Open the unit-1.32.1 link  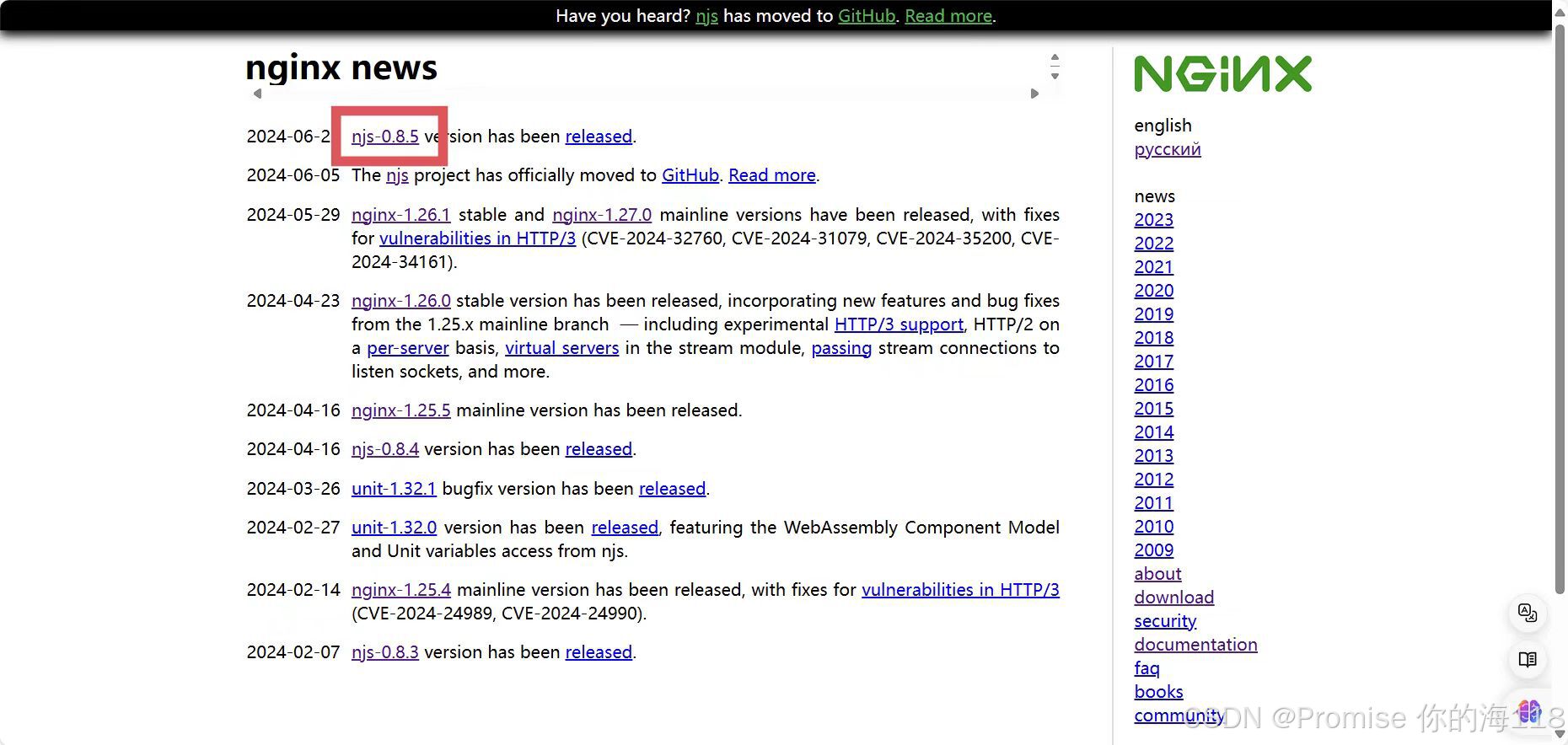pyautogui.click(x=394, y=489)
